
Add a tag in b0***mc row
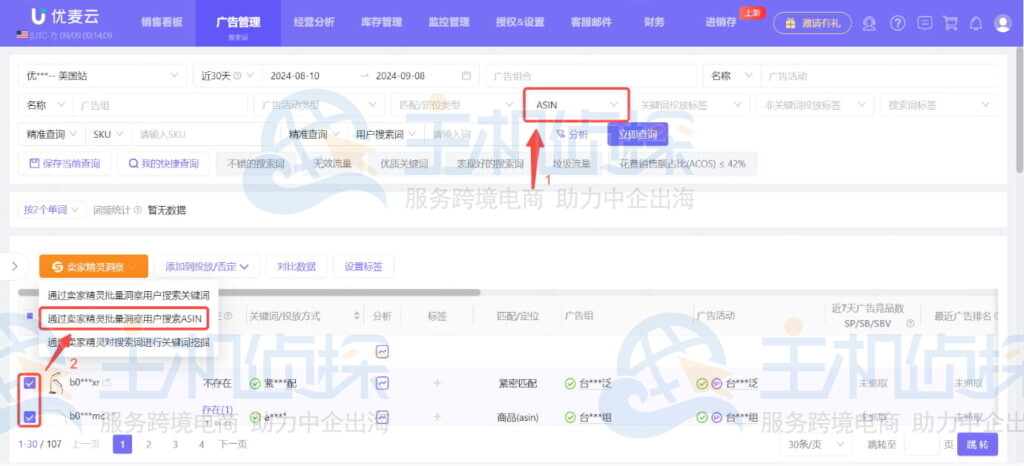point(437,416)
